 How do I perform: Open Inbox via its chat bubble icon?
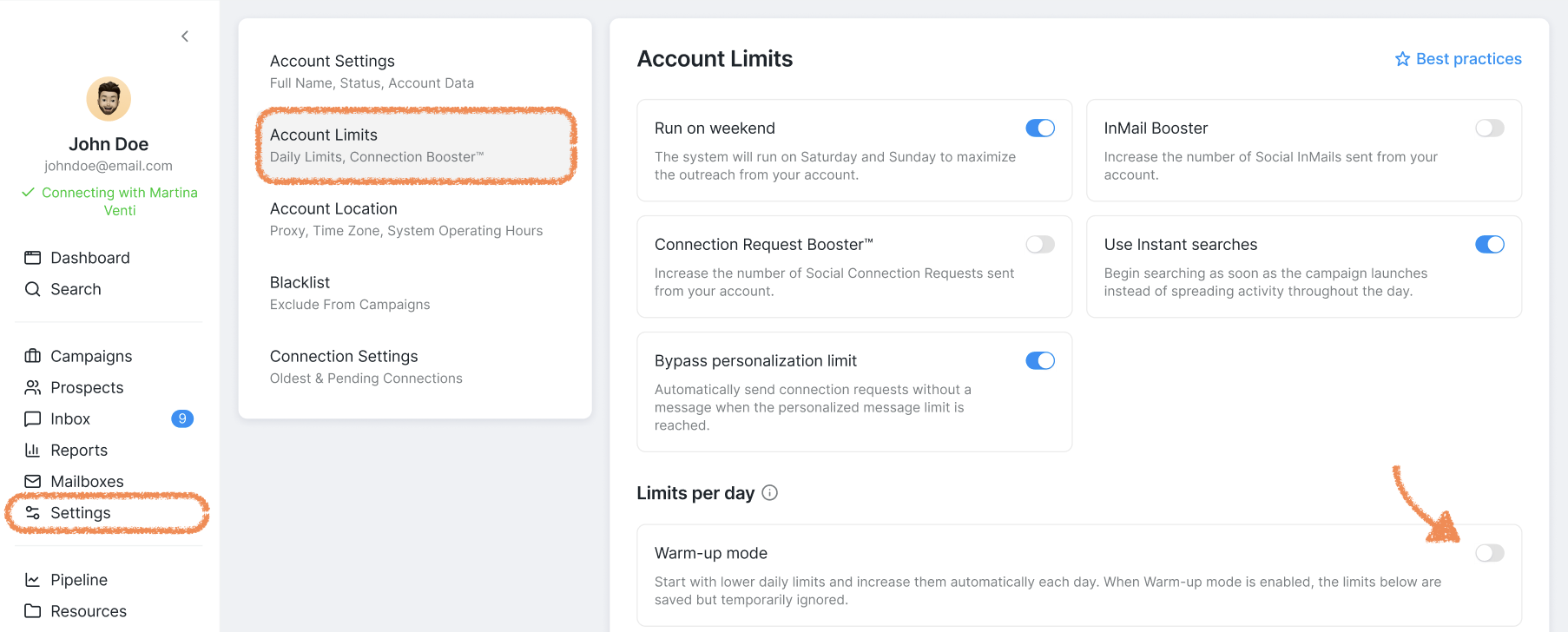click(x=33, y=418)
